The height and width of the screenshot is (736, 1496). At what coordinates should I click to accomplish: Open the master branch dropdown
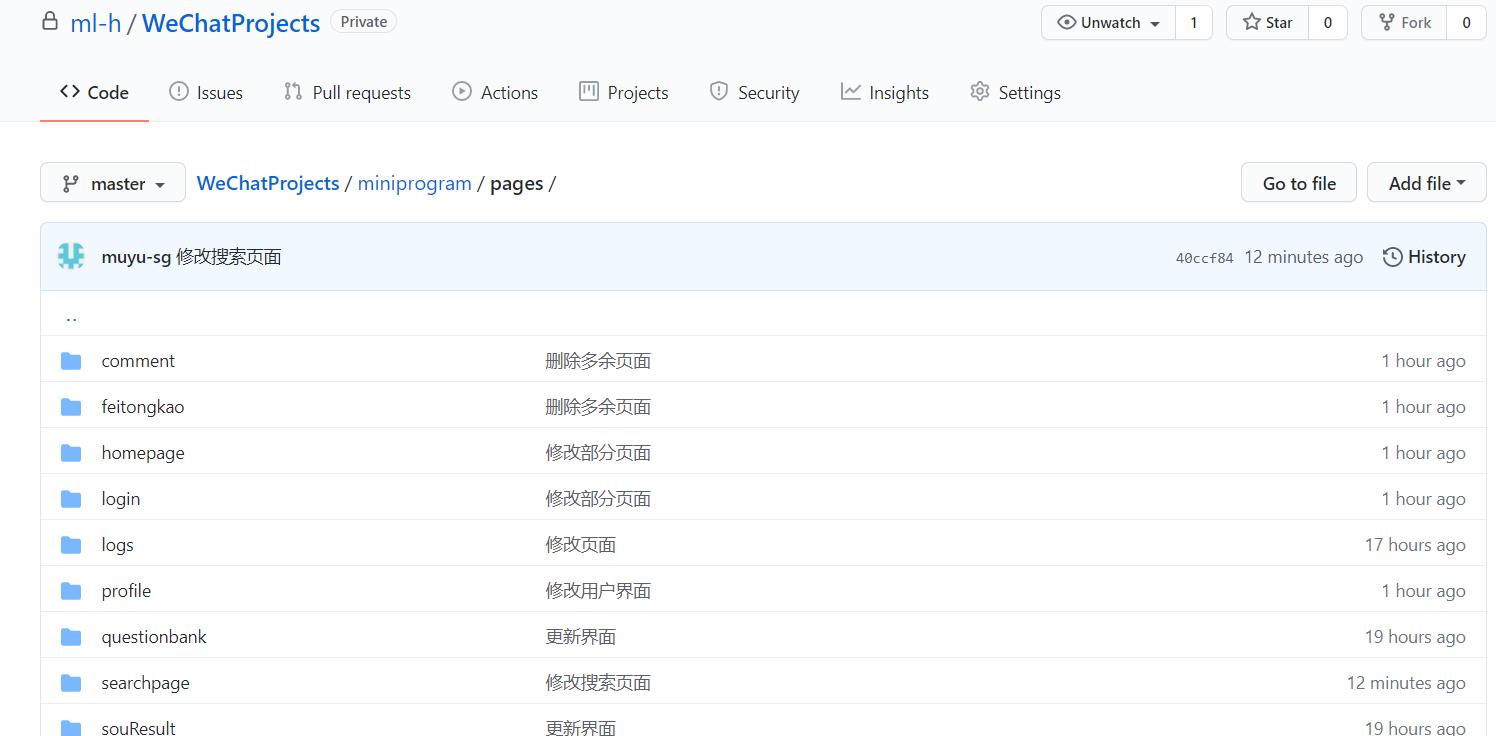point(113,183)
